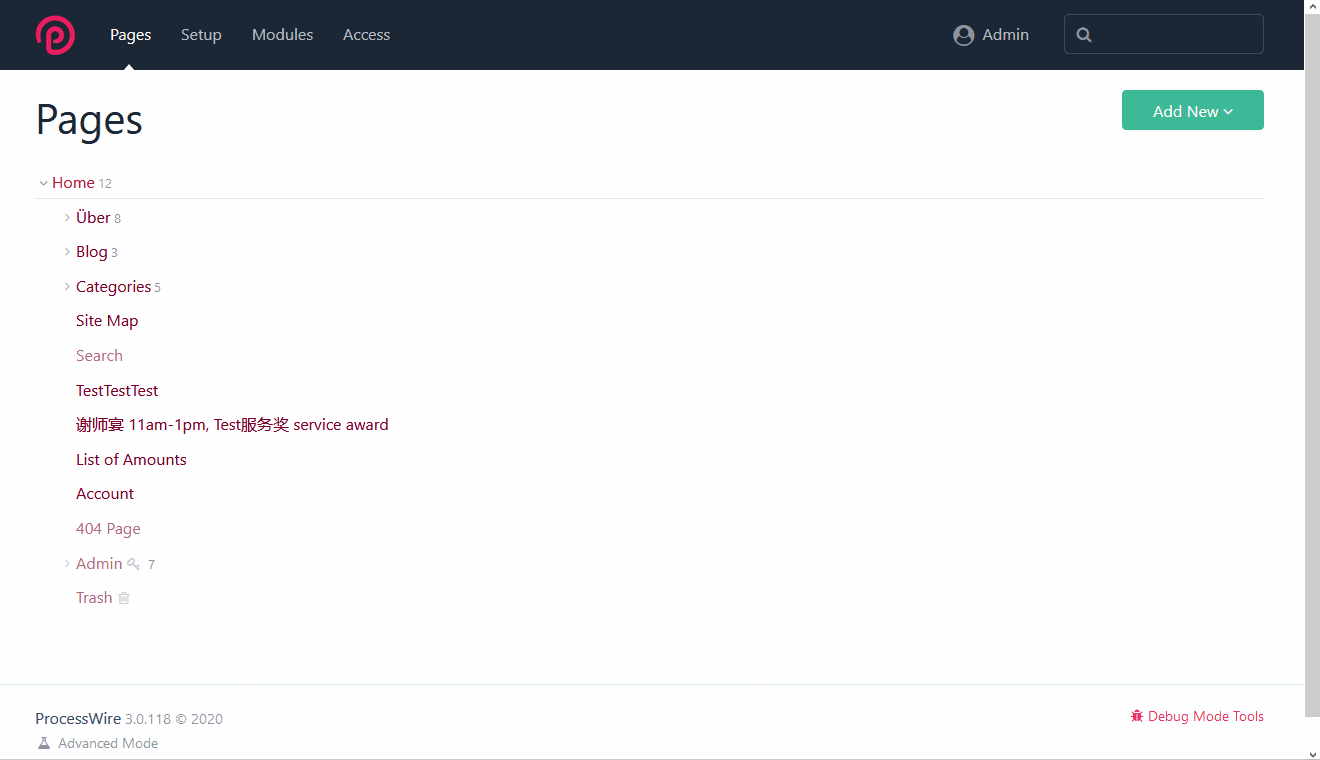Open the Modules menu
This screenshot has width=1320, height=760.
[x=282, y=35]
